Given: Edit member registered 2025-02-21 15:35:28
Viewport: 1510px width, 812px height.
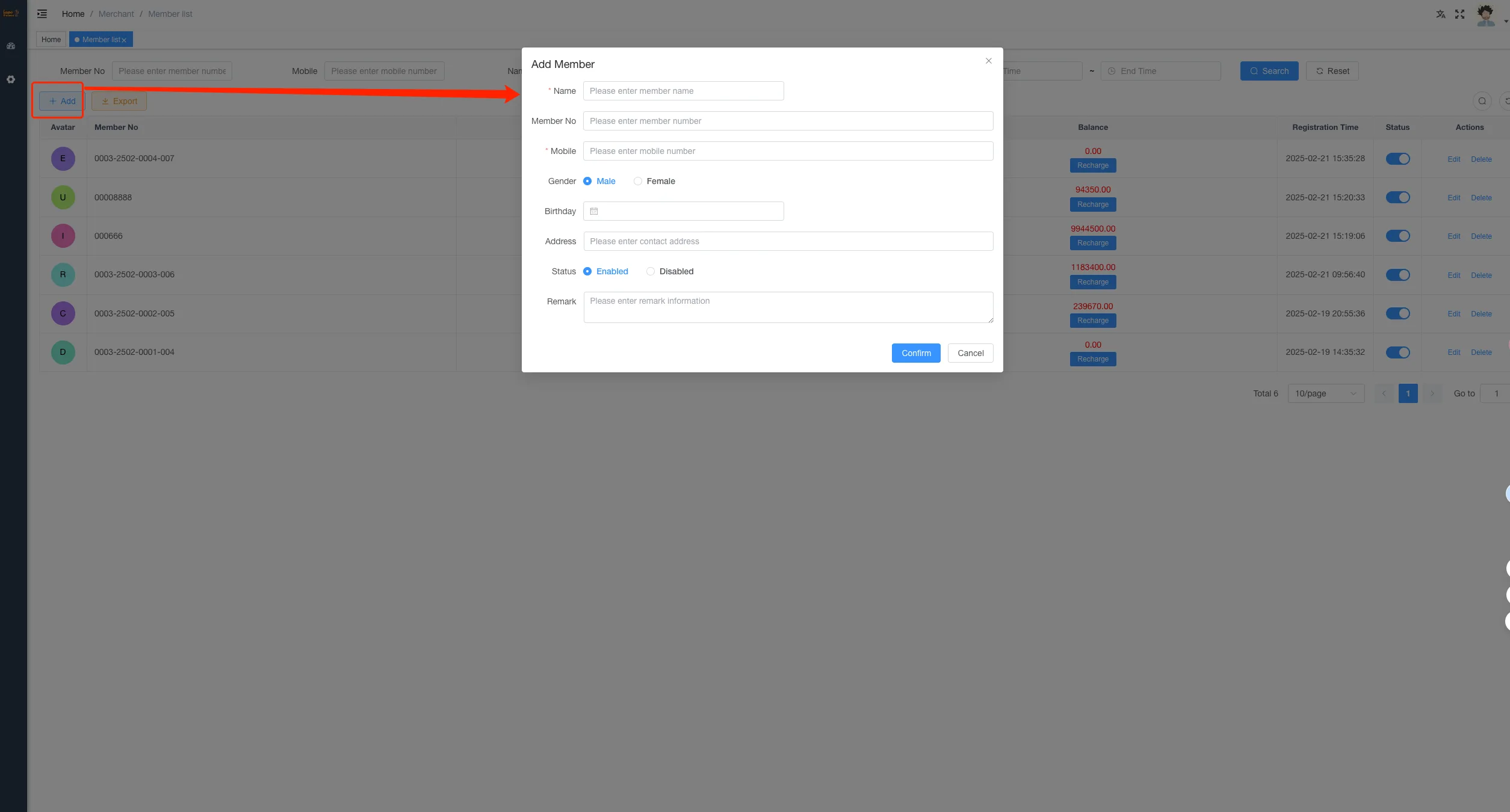Looking at the screenshot, I should tap(1454, 159).
